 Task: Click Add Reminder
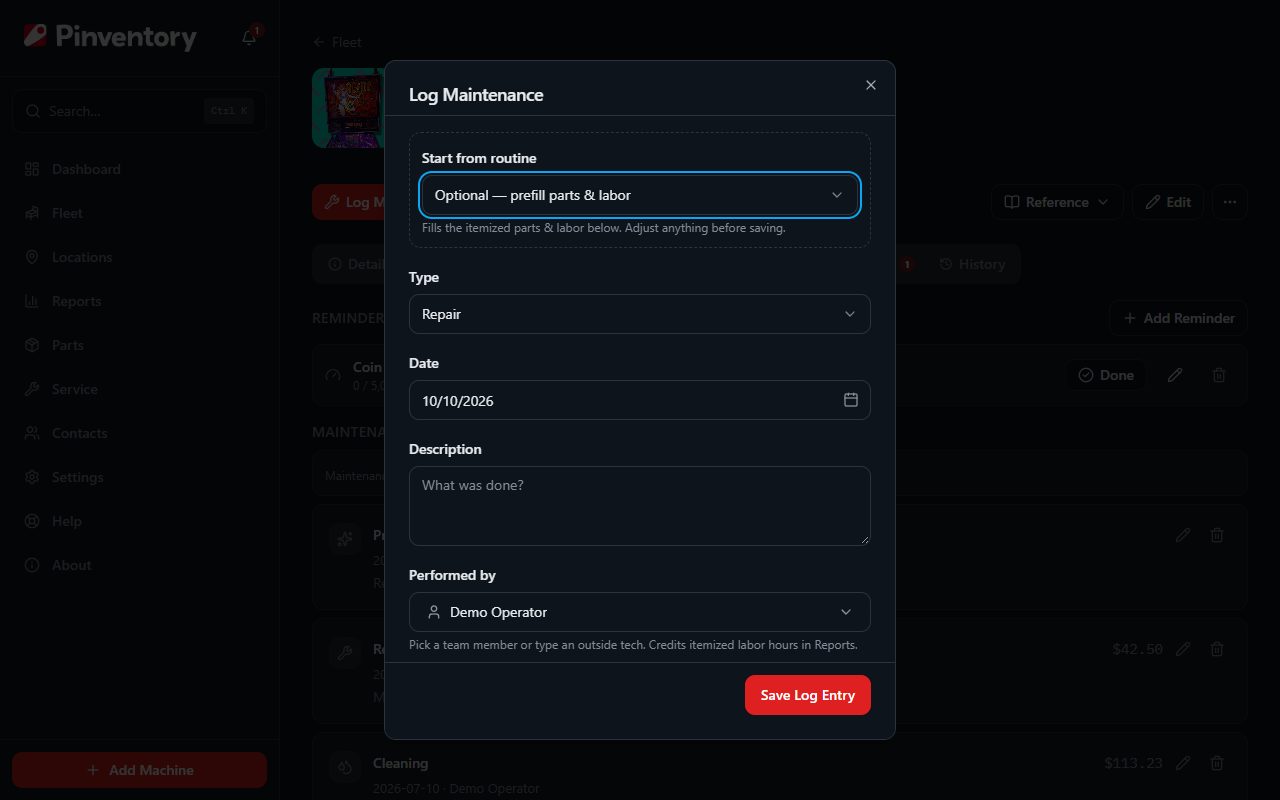tap(1178, 318)
